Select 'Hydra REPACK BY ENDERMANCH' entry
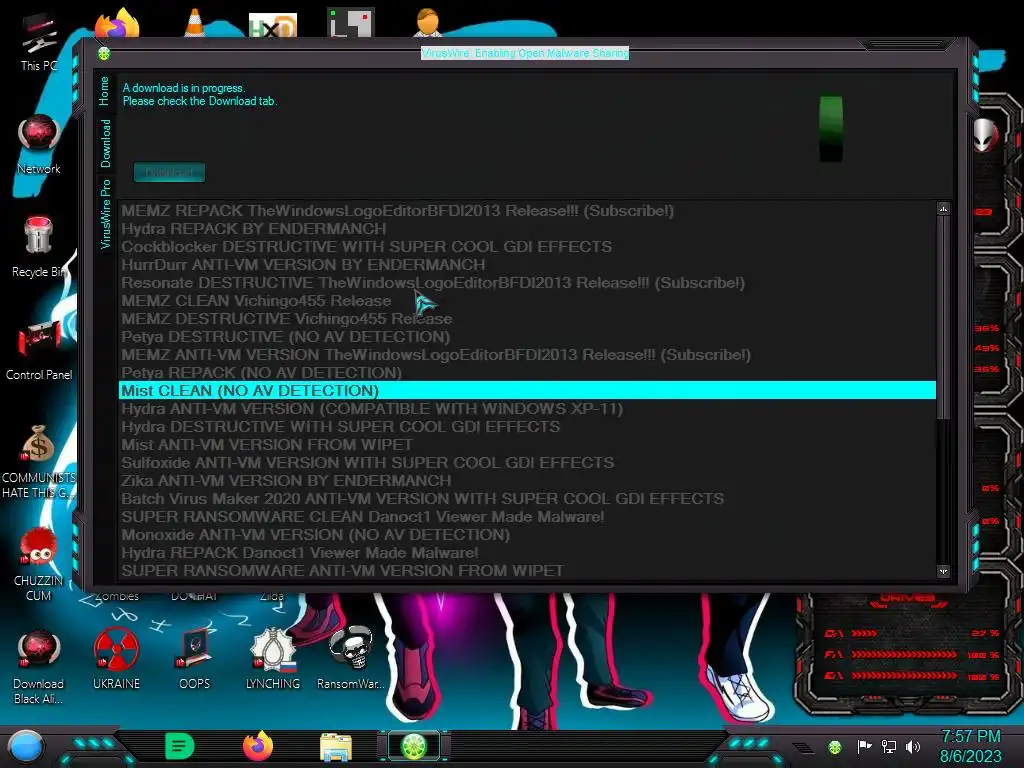This screenshot has height=768, width=1024. [x=528, y=229]
